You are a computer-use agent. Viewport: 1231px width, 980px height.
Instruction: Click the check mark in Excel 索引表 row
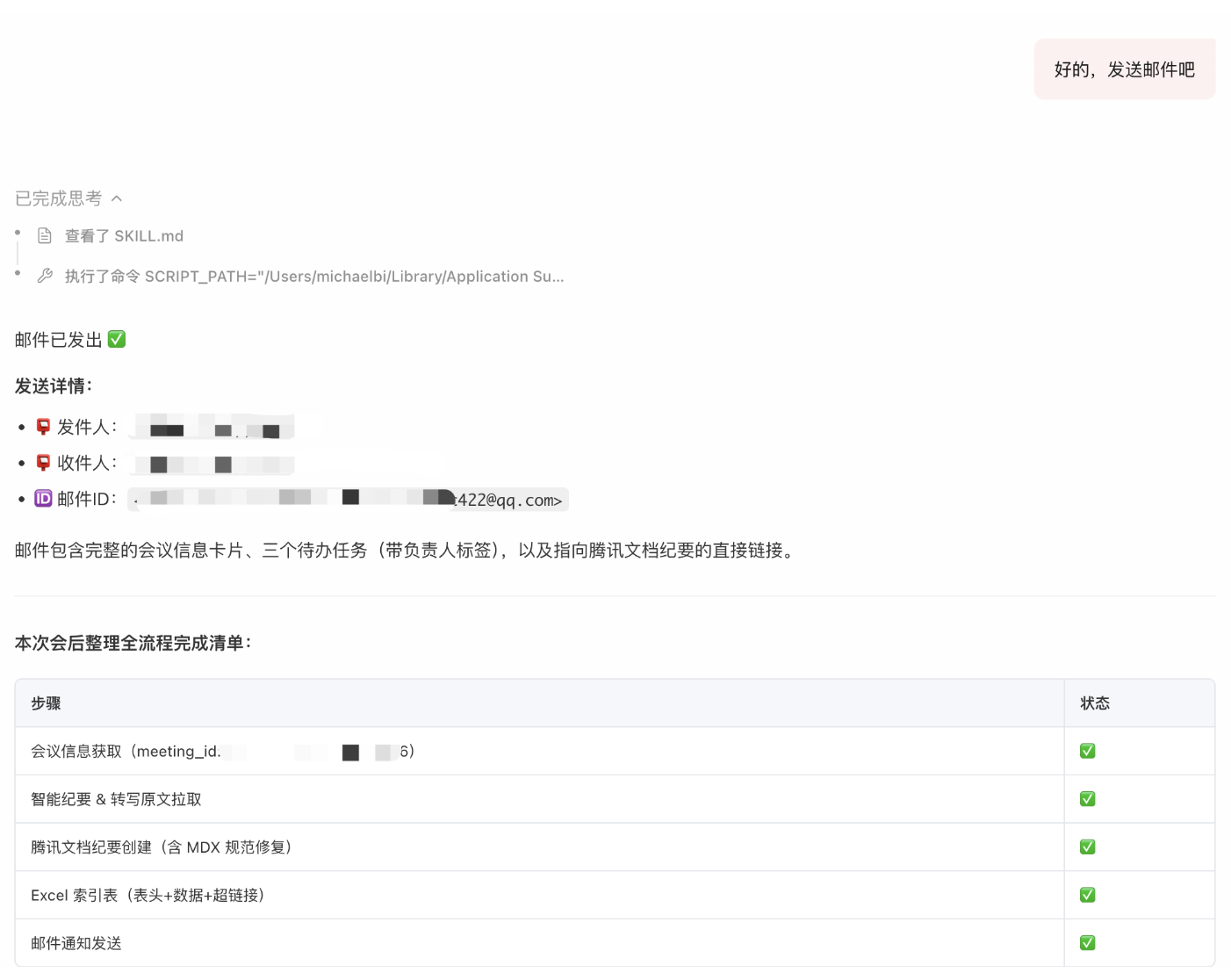(x=1088, y=895)
